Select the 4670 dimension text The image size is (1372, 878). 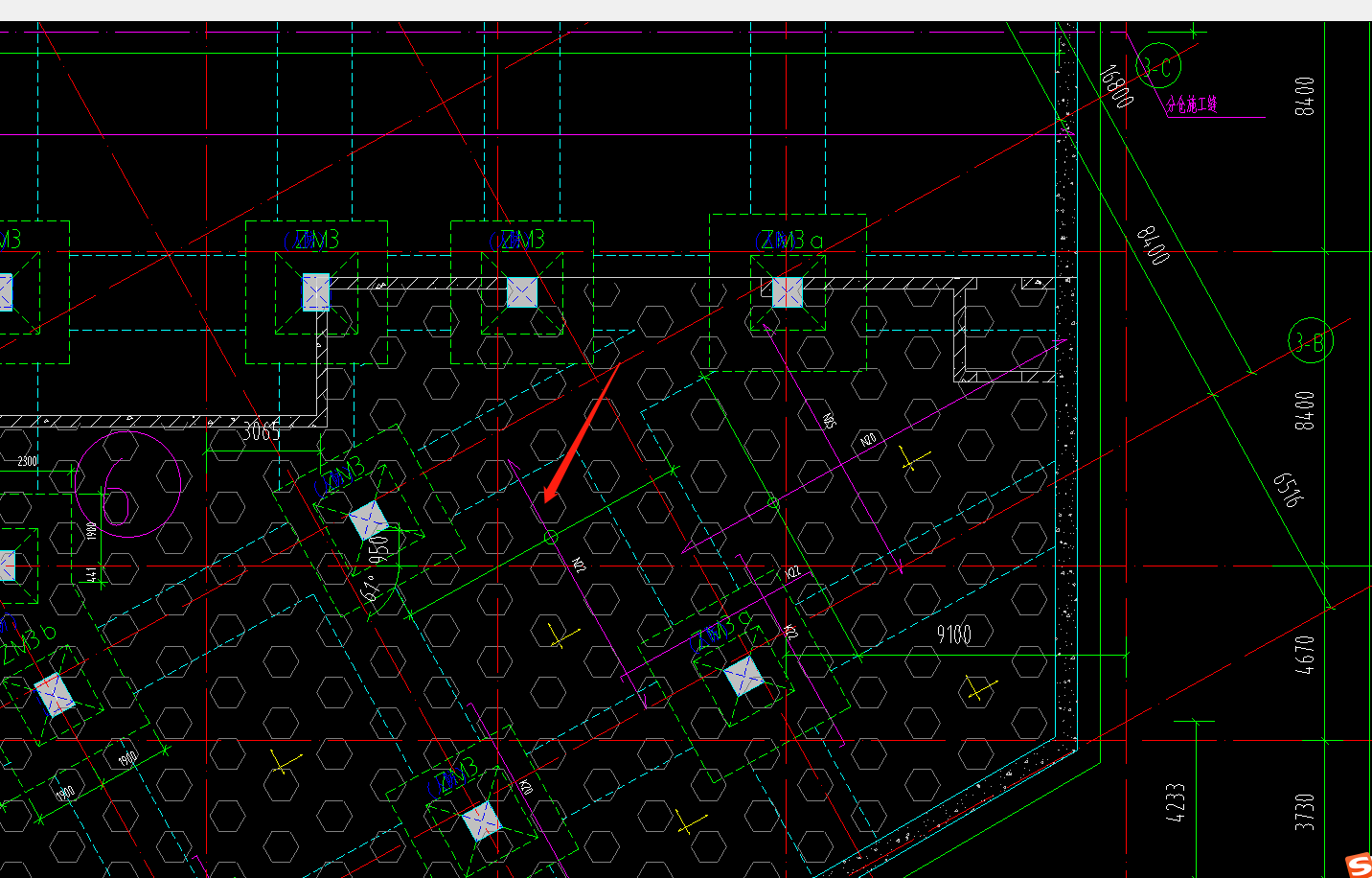(1305, 654)
